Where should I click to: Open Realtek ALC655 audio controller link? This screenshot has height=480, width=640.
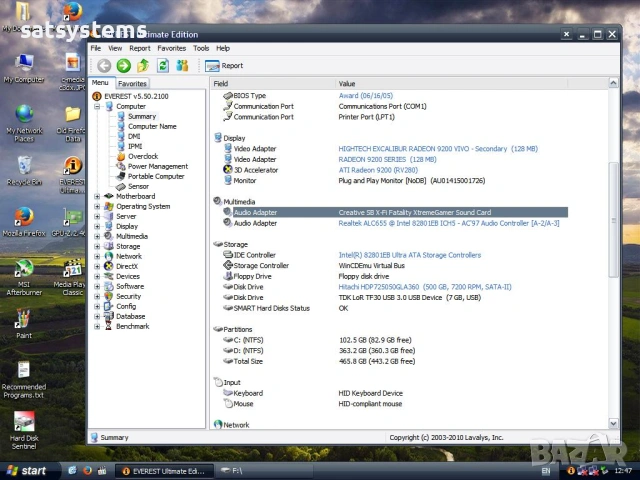pyautogui.click(x=449, y=223)
